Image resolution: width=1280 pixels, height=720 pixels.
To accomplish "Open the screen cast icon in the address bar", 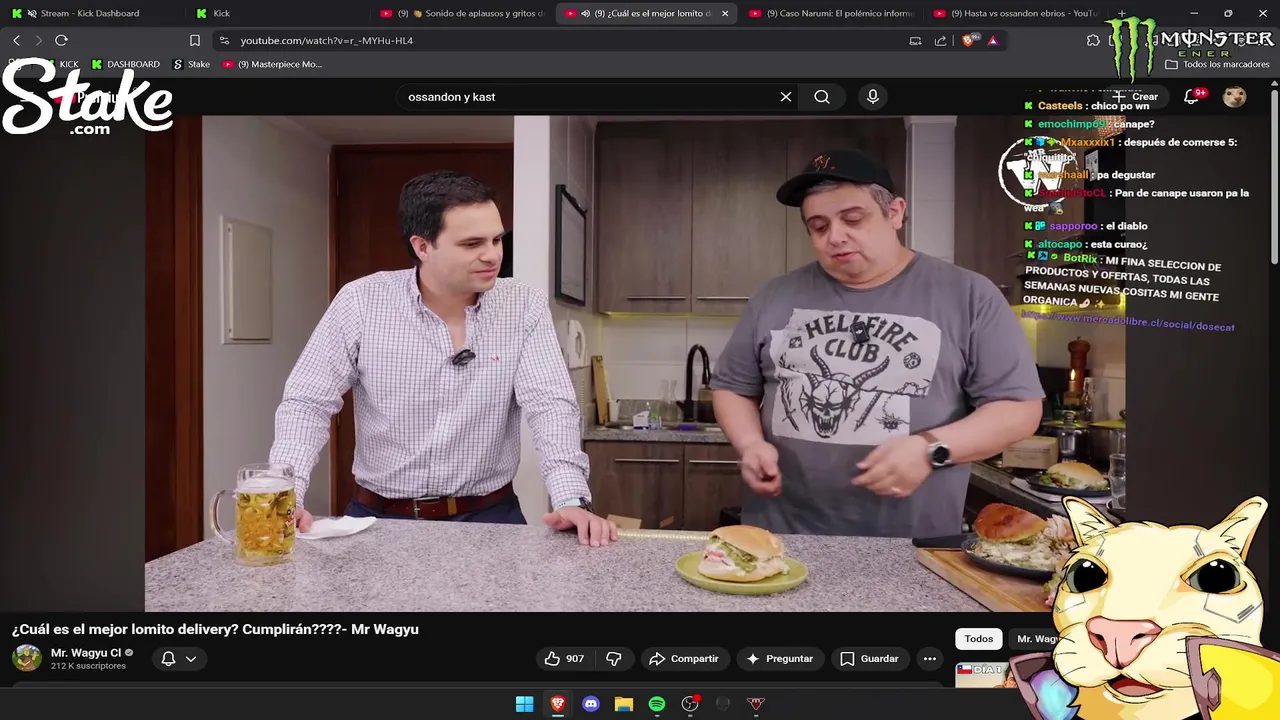I will coord(915,40).
